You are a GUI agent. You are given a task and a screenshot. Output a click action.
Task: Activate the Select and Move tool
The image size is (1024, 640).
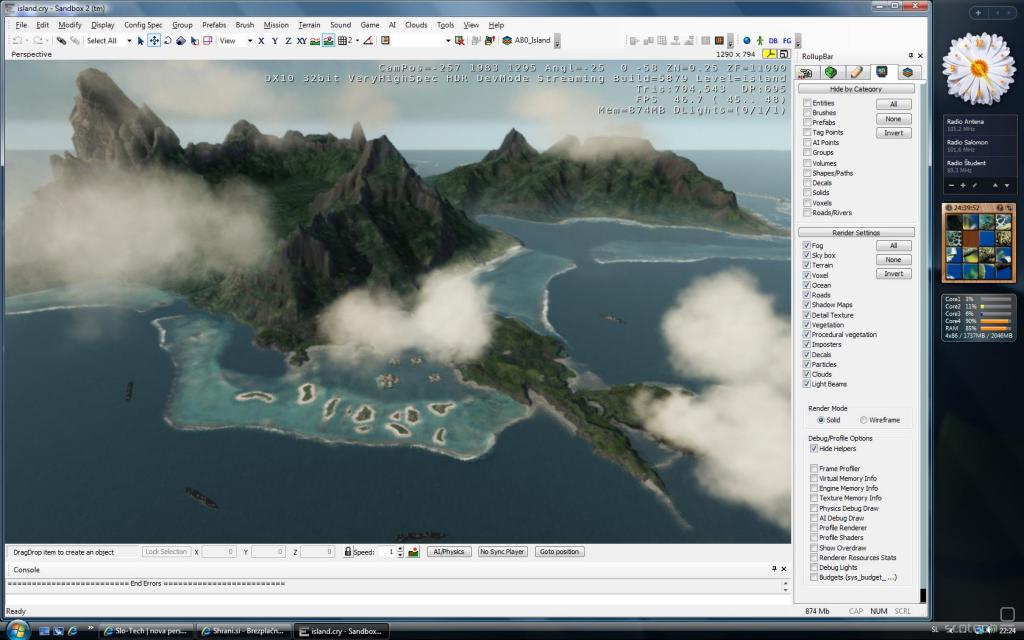[154, 40]
